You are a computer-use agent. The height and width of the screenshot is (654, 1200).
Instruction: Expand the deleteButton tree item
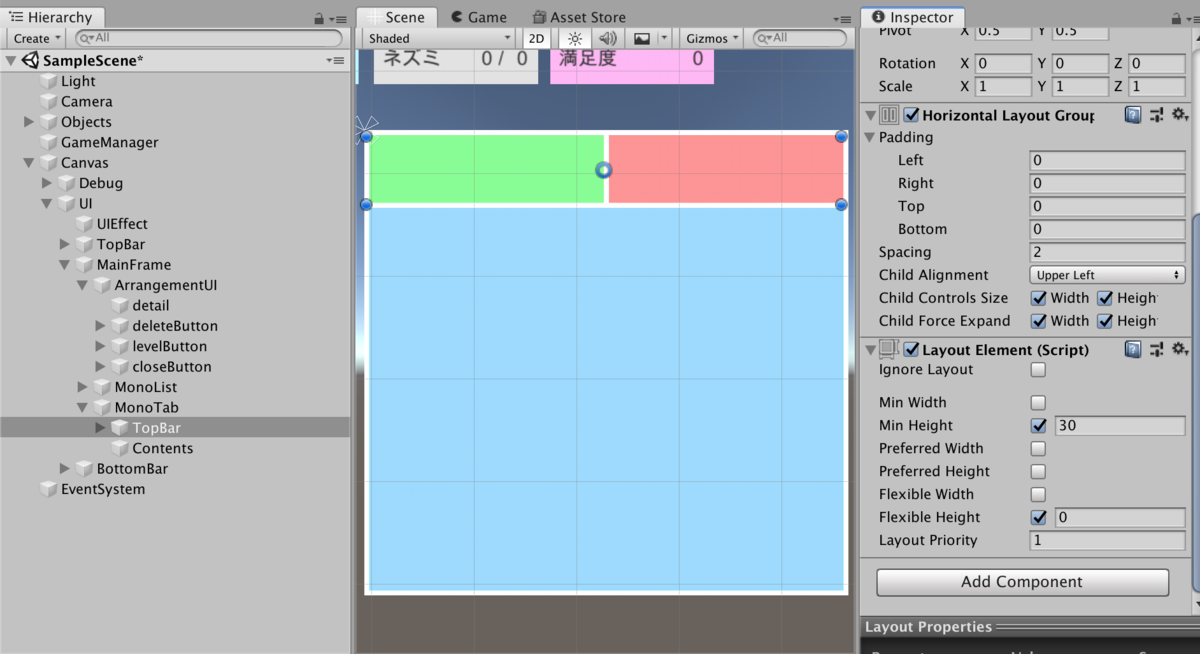coord(100,326)
